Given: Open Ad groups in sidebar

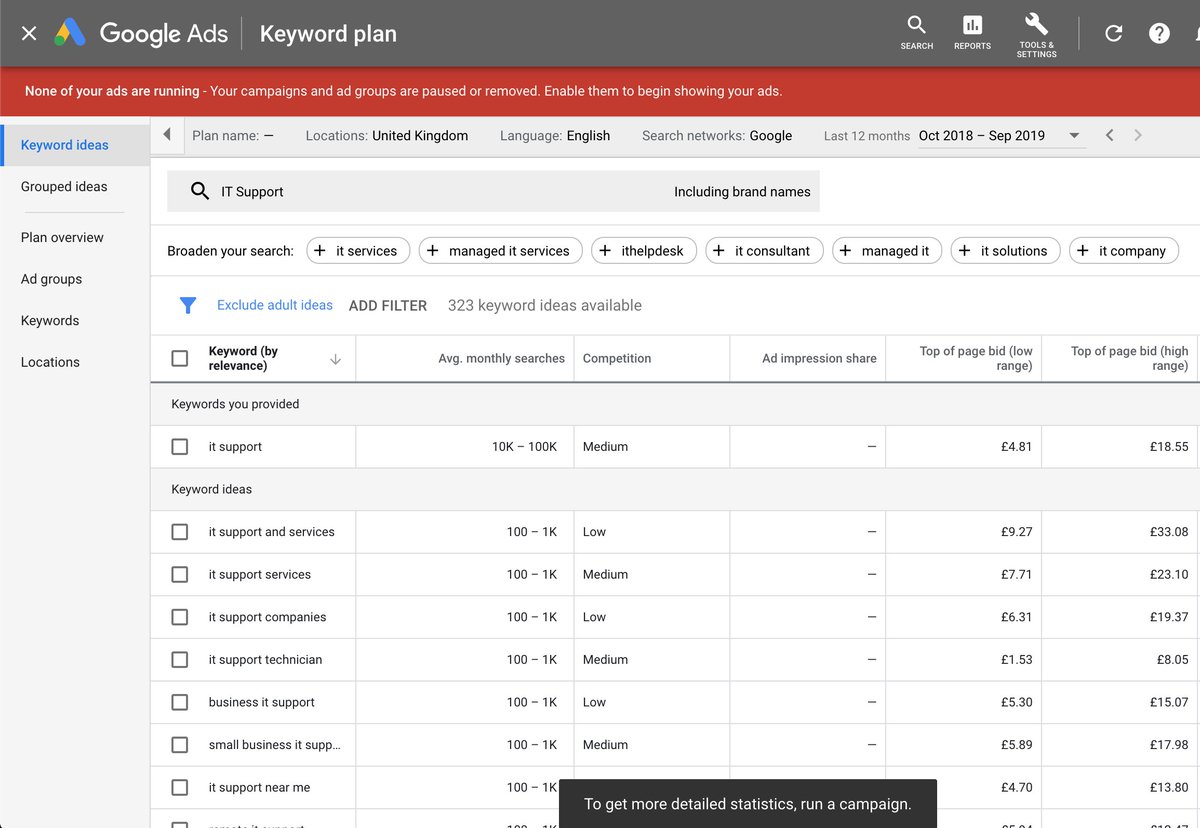Looking at the screenshot, I should tap(51, 279).
